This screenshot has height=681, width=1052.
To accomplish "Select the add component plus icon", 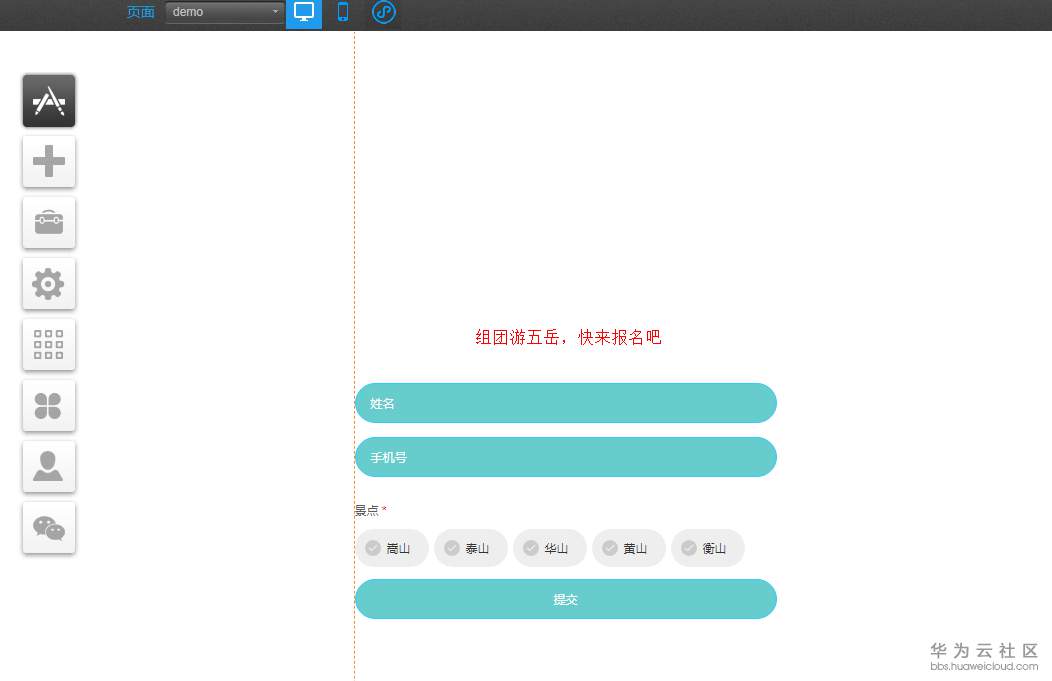I will pos(48,161).
